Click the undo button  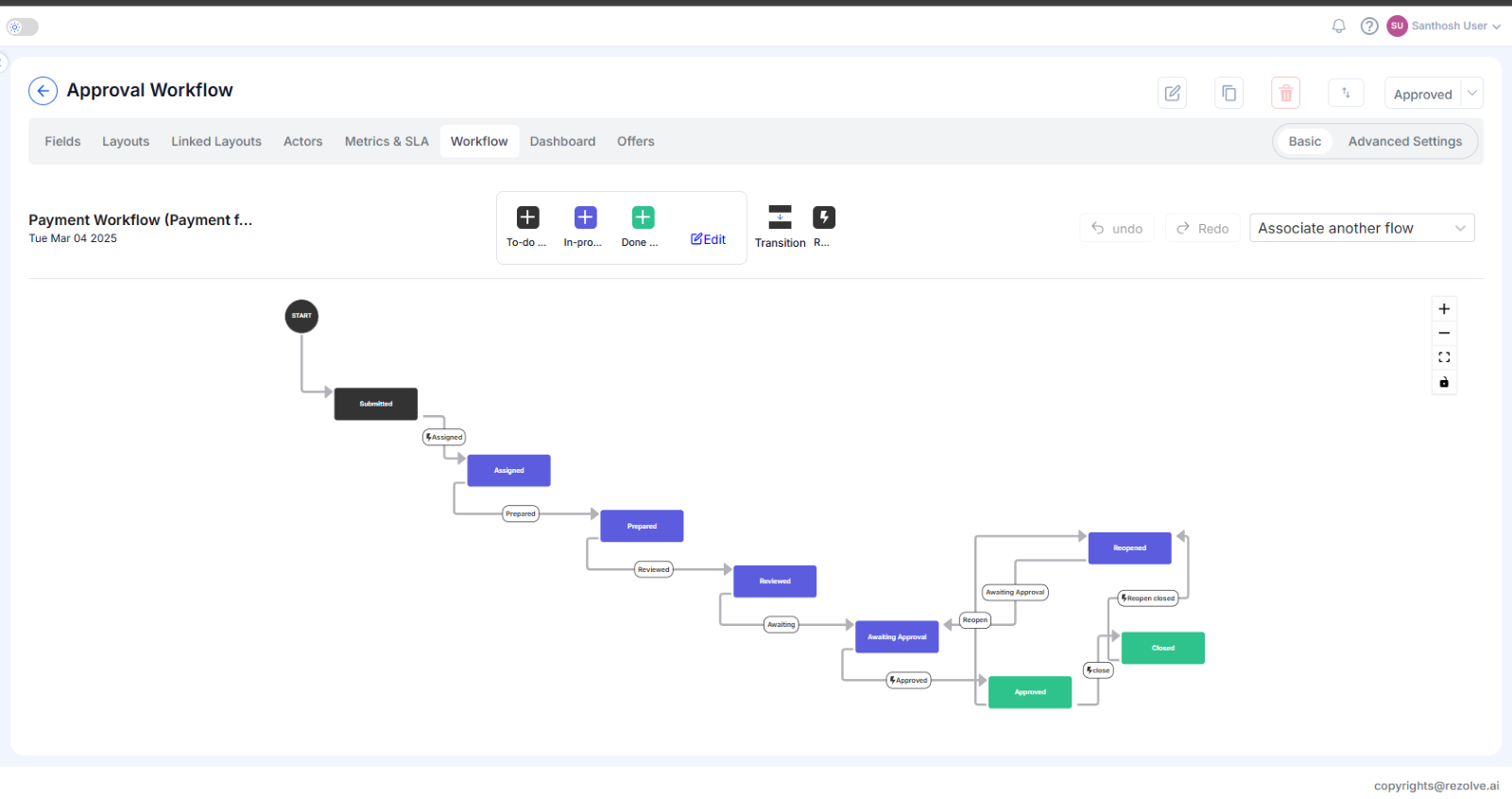[x=1116, y=228]
